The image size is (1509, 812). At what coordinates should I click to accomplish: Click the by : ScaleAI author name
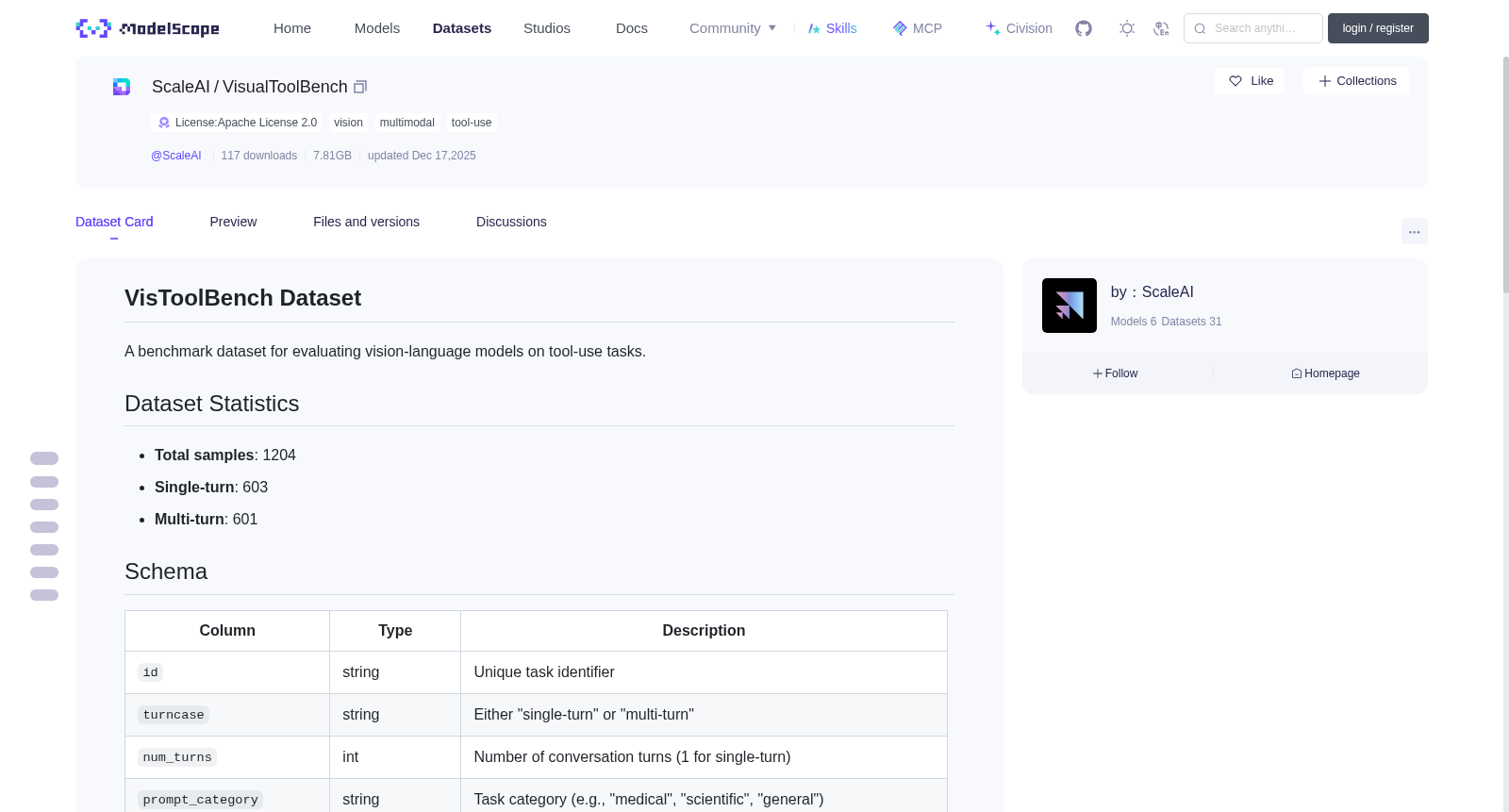click(1152, 292)
